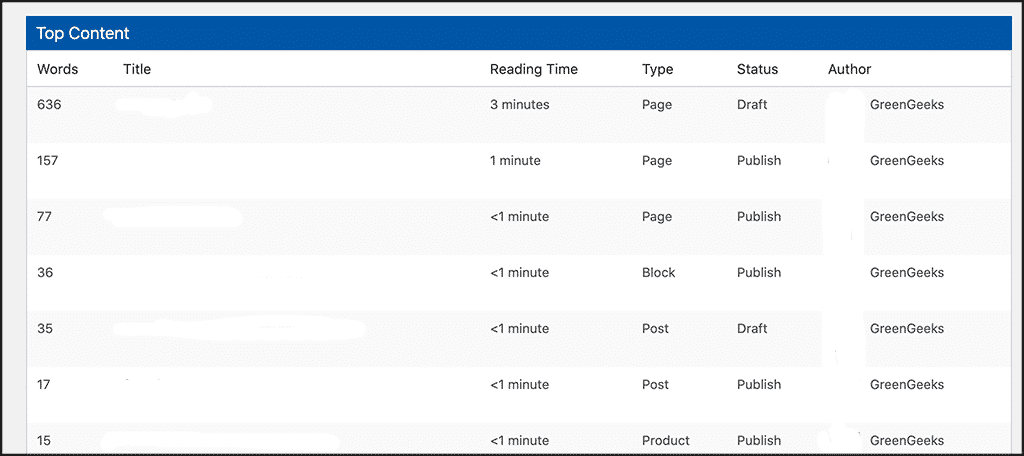Click the Post type in the 17-word row

coord(656,385)
